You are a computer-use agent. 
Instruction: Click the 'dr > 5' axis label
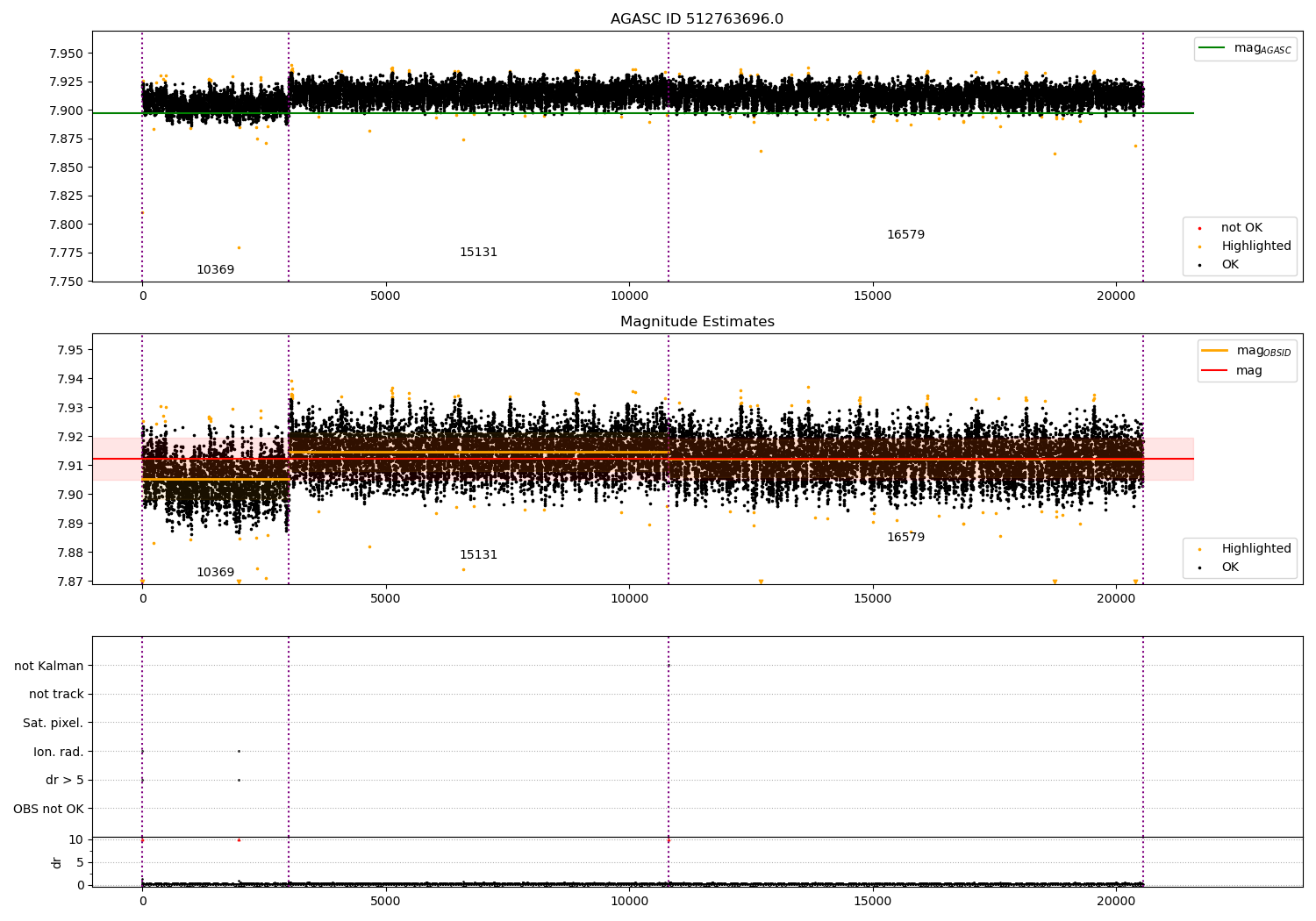(x=65, y=781)
